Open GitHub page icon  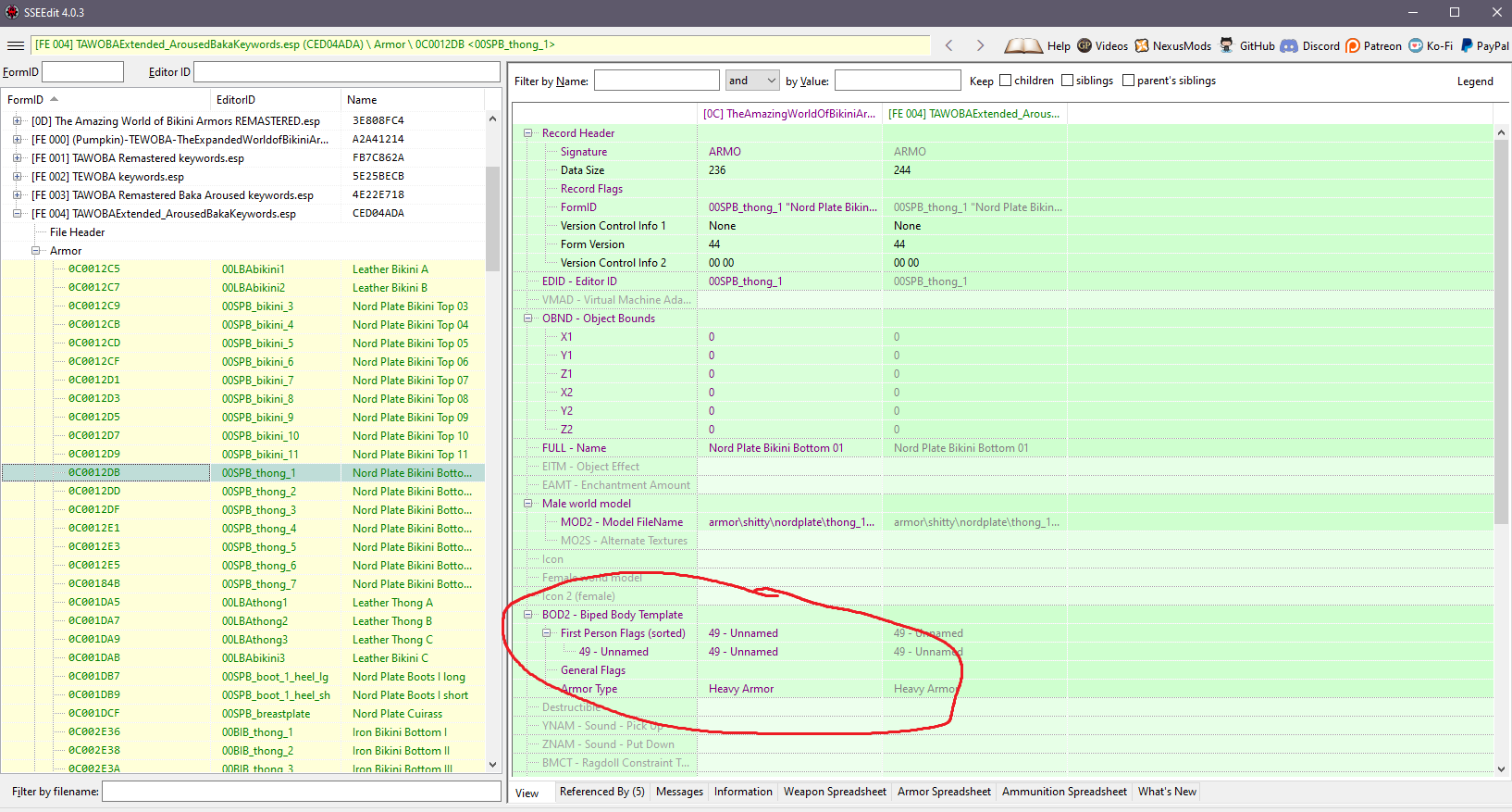pyautogui.click(x=1227, y=45)
